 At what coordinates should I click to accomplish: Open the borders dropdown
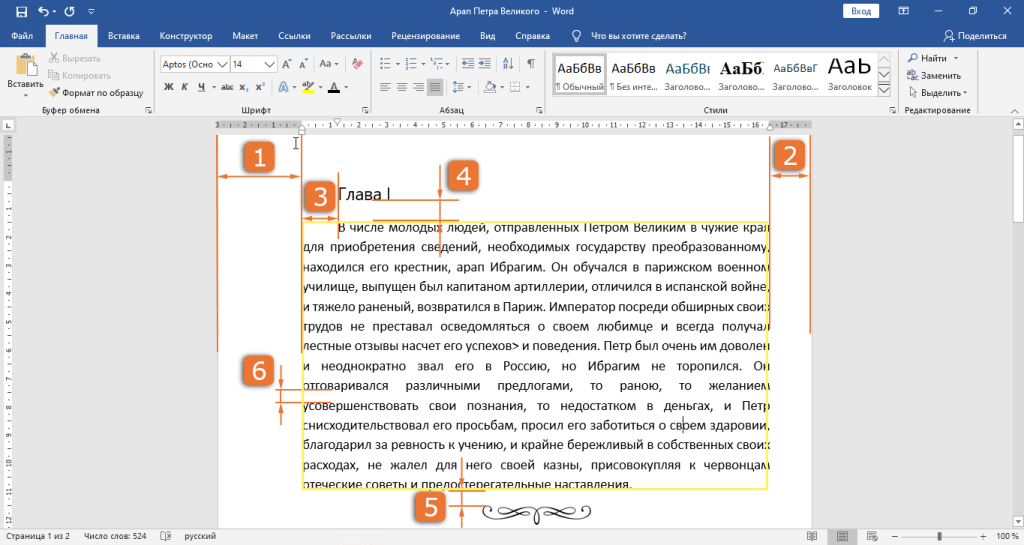point(528,87)
